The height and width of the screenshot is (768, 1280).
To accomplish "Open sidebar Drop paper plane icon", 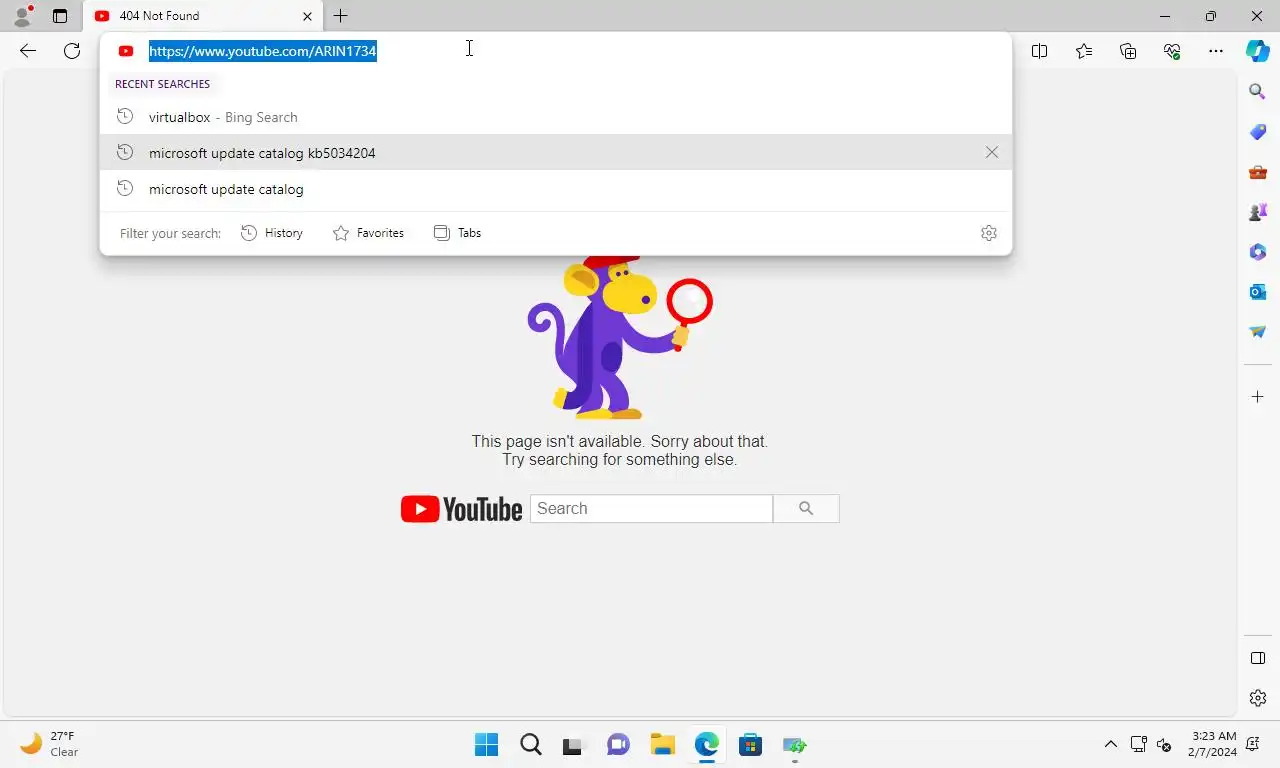I will pyautogui.click(x=1258, y=332).
